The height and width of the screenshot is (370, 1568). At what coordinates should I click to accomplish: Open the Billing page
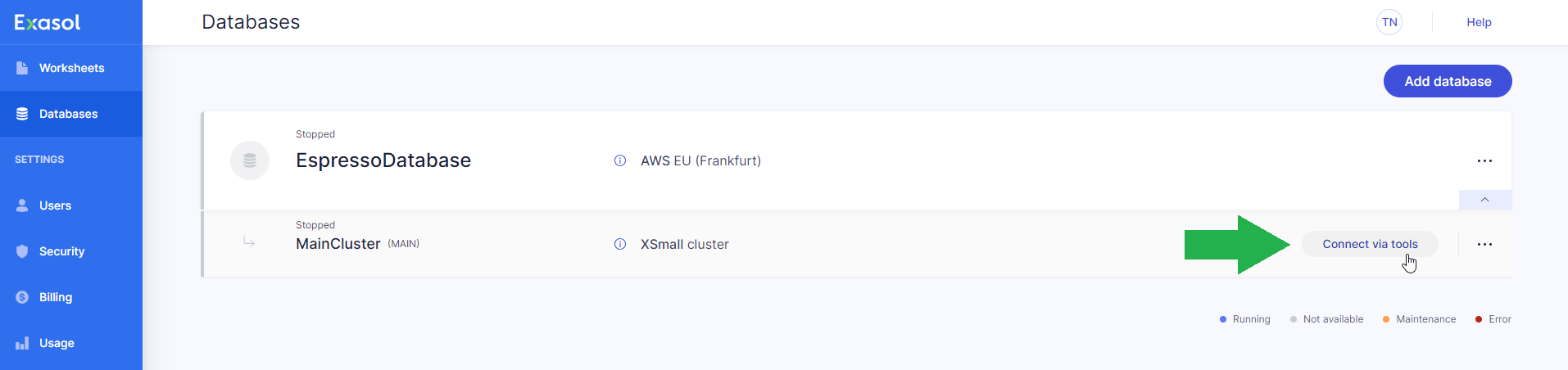pos(55,297)
